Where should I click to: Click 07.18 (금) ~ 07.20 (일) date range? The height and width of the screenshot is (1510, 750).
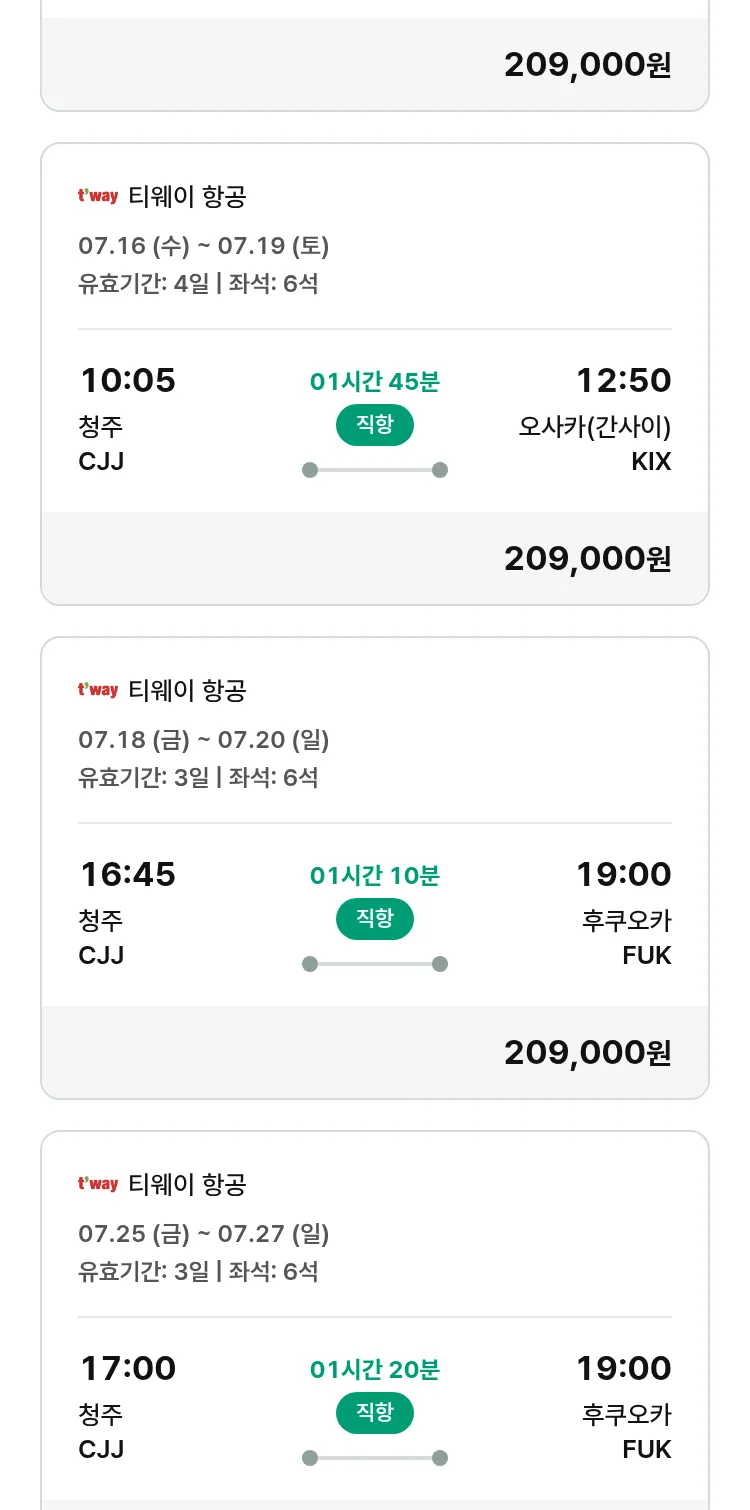click(204, 740)
